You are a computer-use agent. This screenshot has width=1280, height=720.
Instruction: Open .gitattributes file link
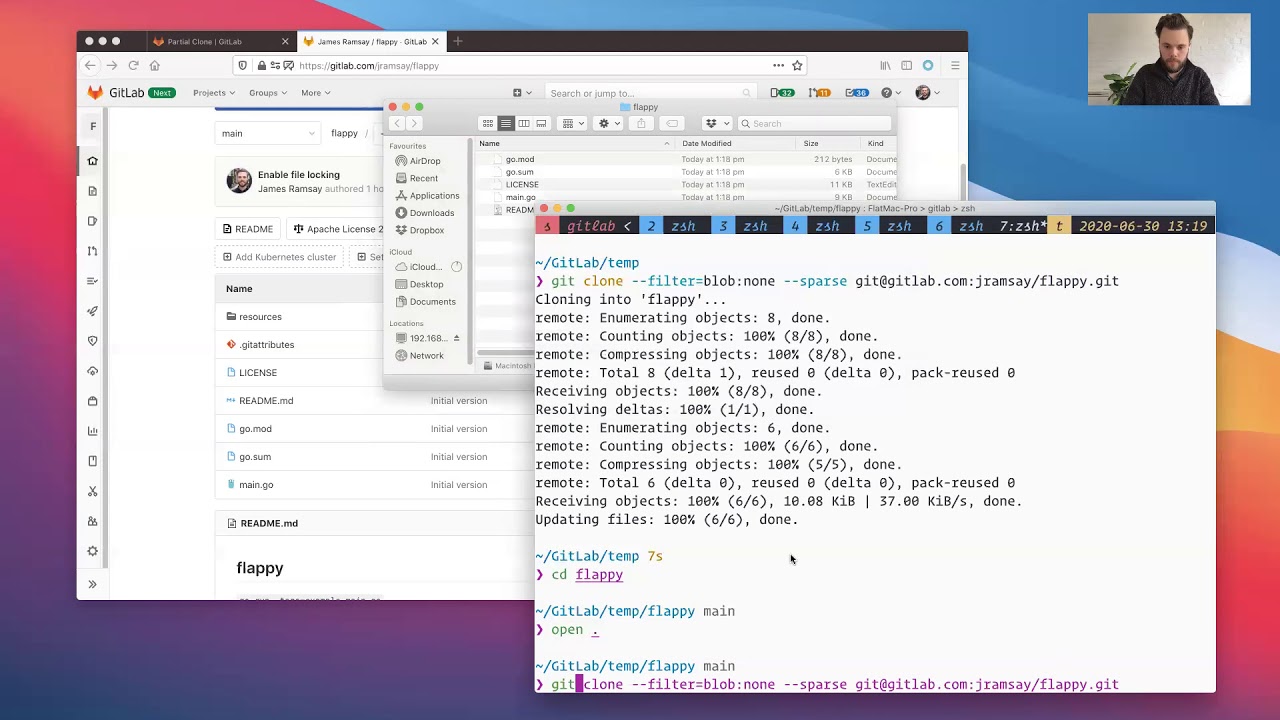267,345
